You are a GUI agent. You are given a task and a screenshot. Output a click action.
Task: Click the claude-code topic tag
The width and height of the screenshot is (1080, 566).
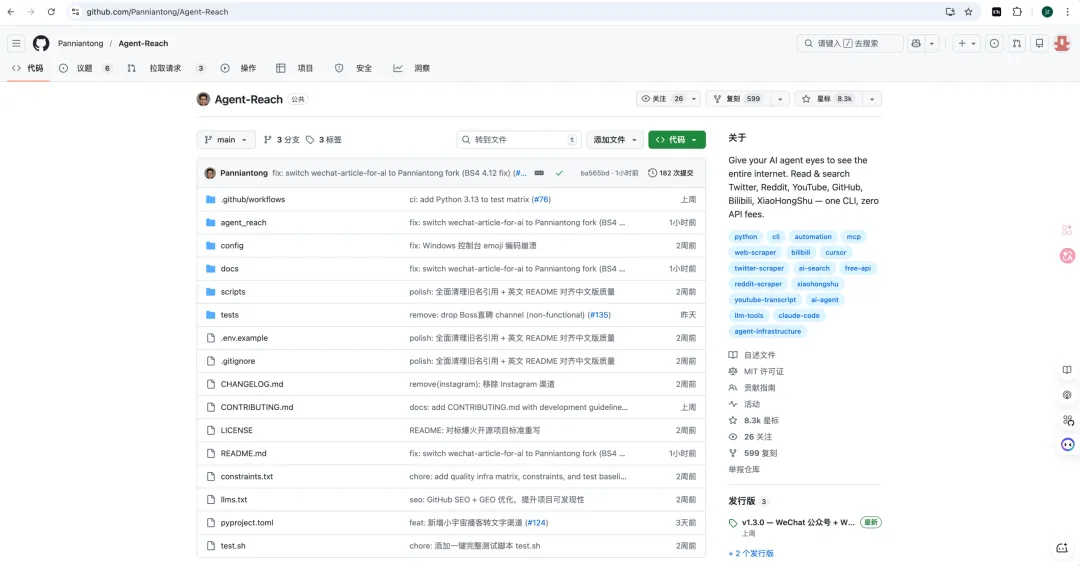point(799,316)
